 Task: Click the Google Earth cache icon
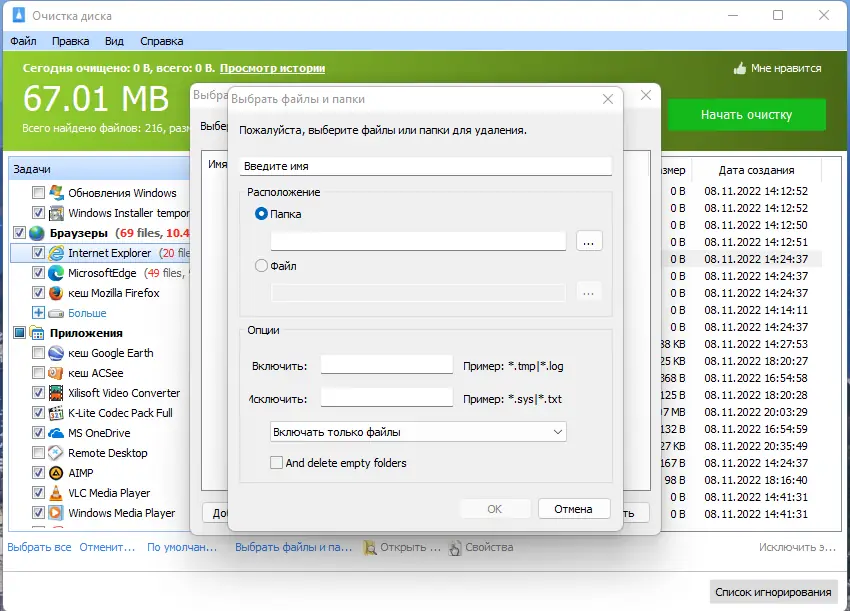coord(56,353)
